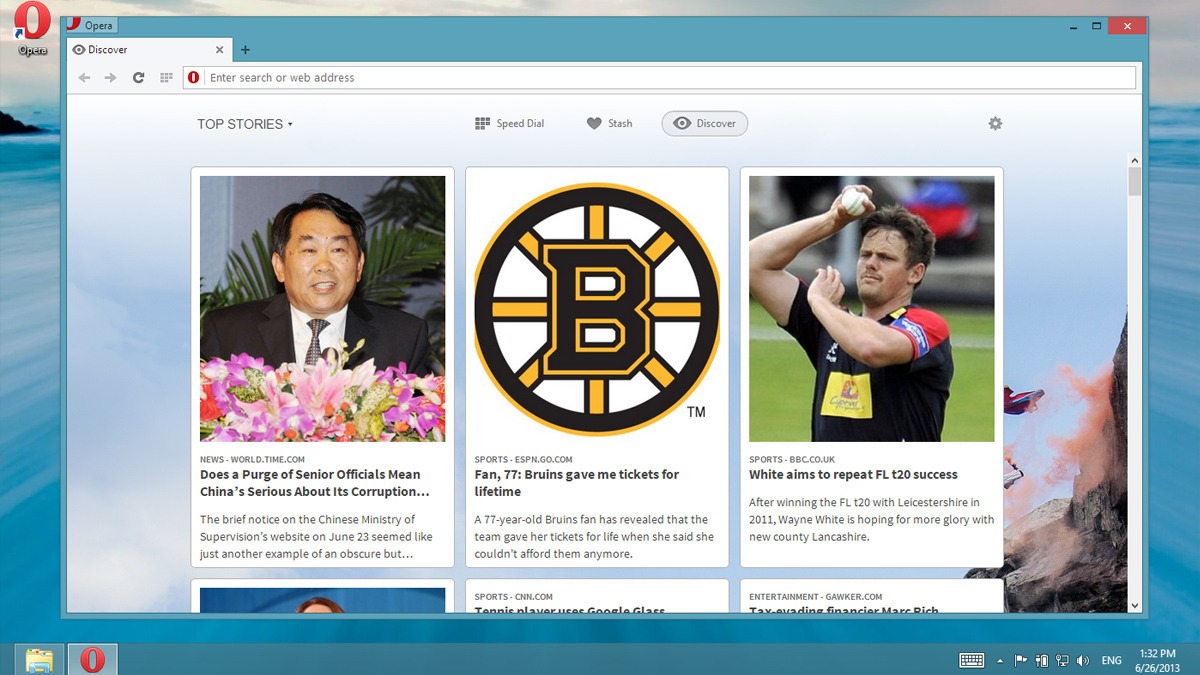Open the cricket bowler photo
The image size is (1200, 675).
click(x=872, y=309)
